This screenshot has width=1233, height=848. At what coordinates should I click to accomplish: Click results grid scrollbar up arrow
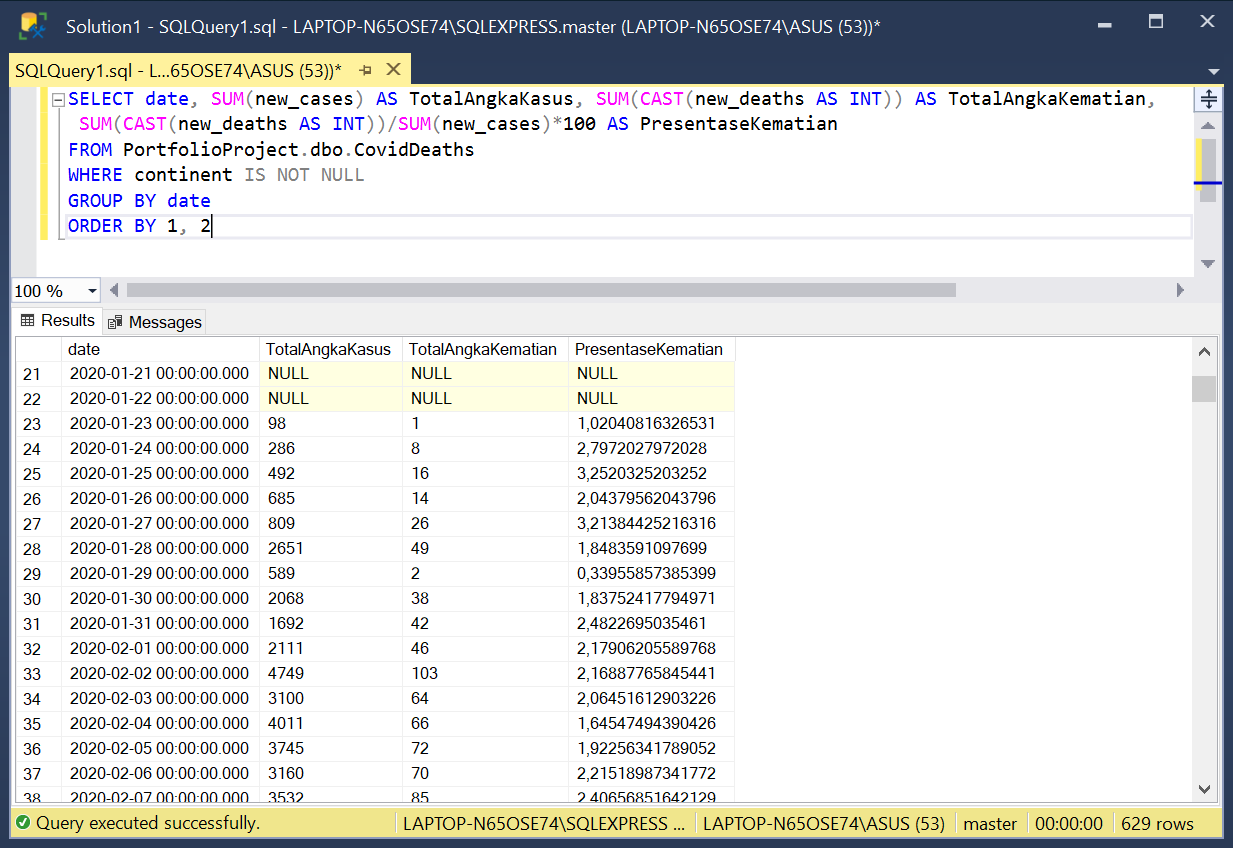pos(1204,351)
